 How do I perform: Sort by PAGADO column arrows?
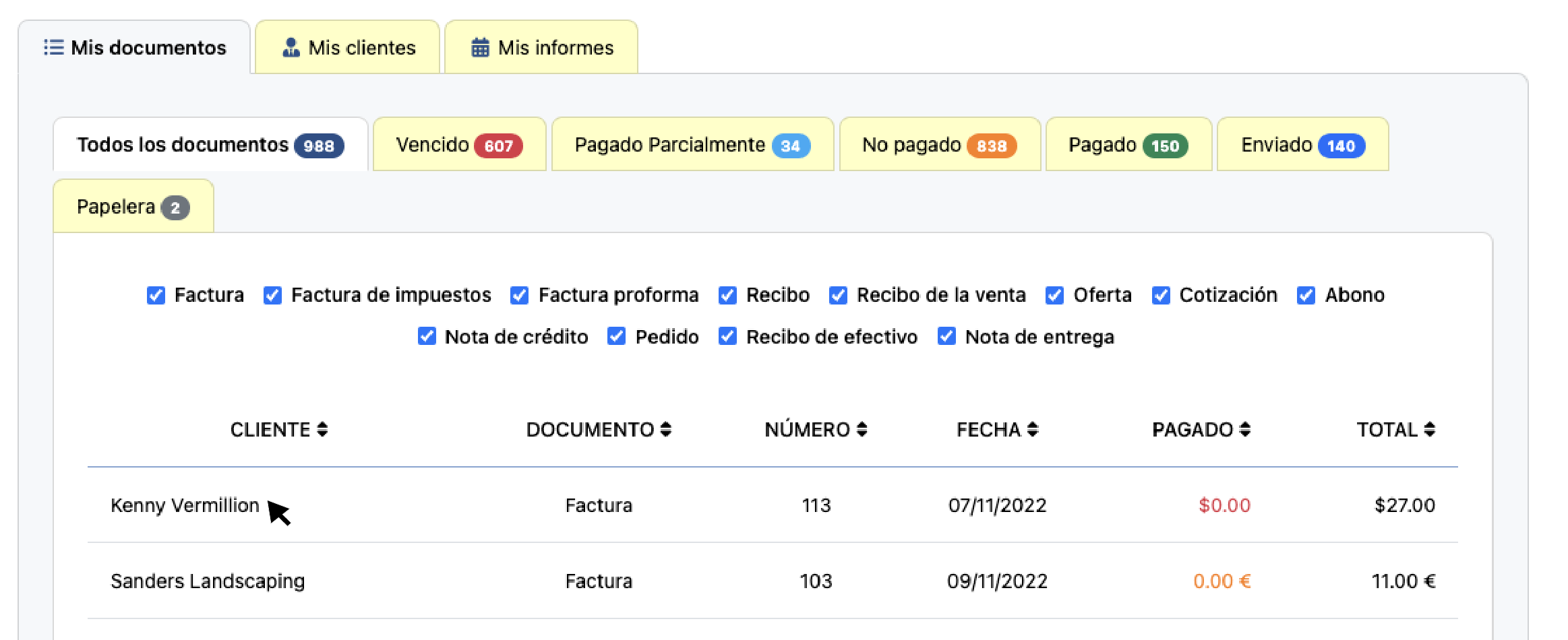pos(1245,429)
